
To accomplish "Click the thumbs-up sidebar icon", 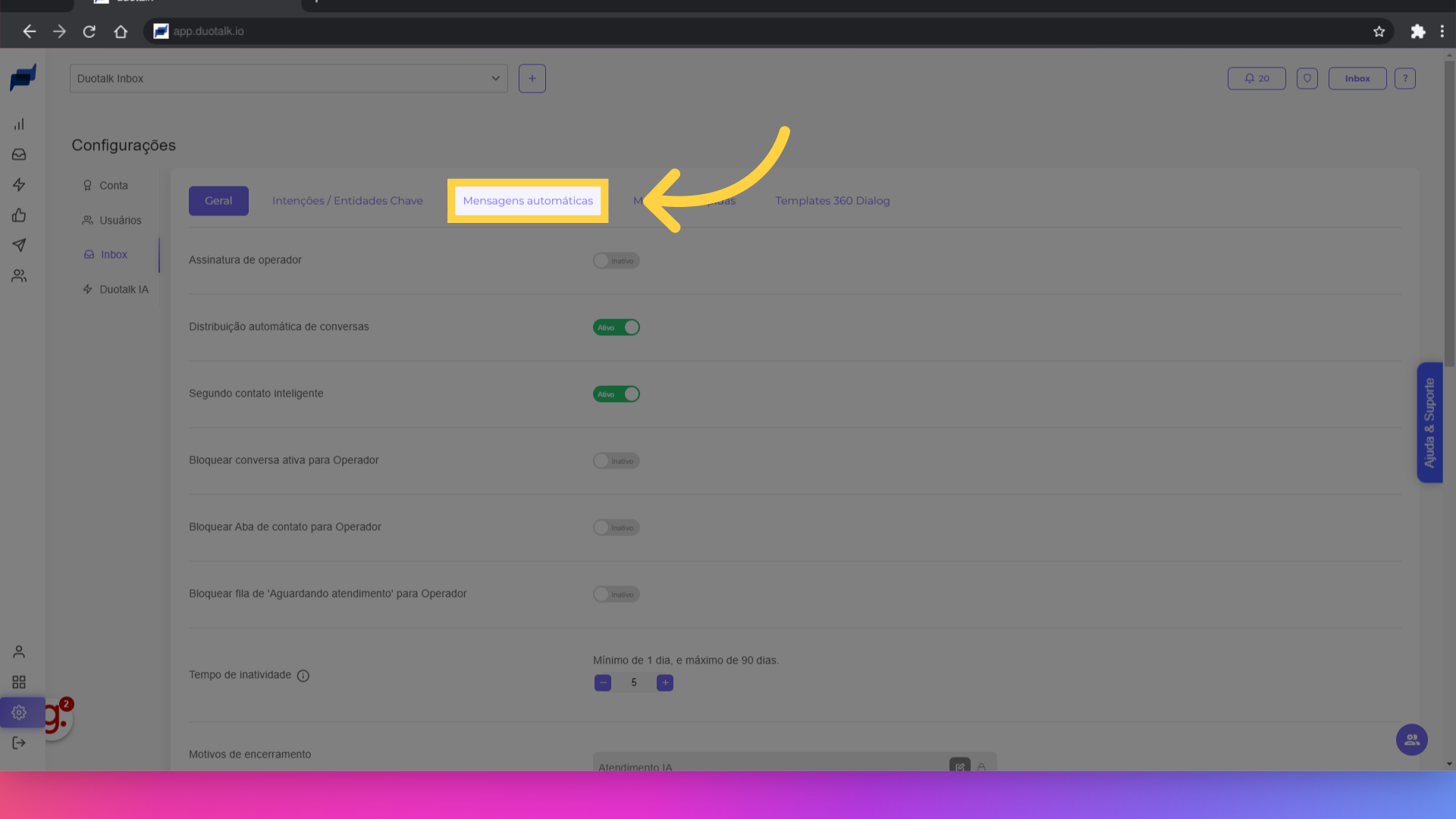I will (x=19, y=215).
